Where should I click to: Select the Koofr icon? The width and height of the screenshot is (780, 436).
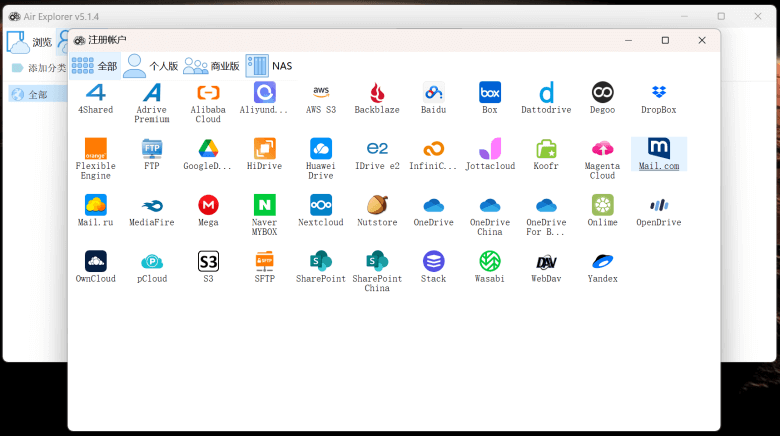pyautogui.click(x=546, y=149)
